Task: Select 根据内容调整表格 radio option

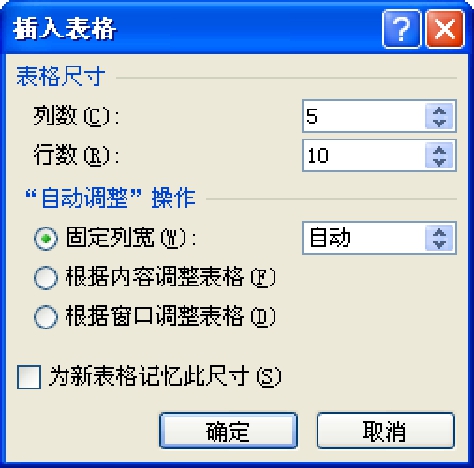Action: (x=46, y=277)
